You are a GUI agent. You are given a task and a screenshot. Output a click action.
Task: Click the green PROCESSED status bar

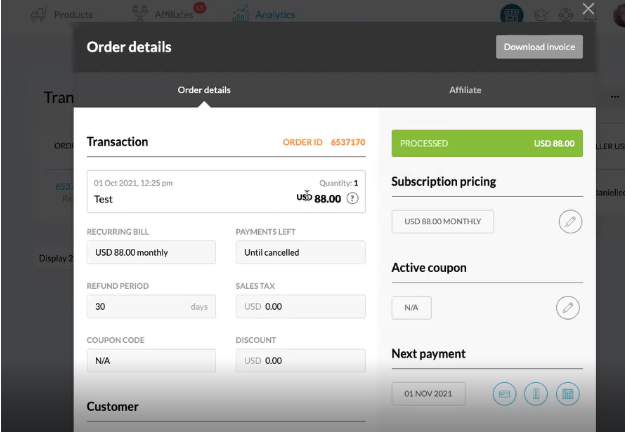487,143
